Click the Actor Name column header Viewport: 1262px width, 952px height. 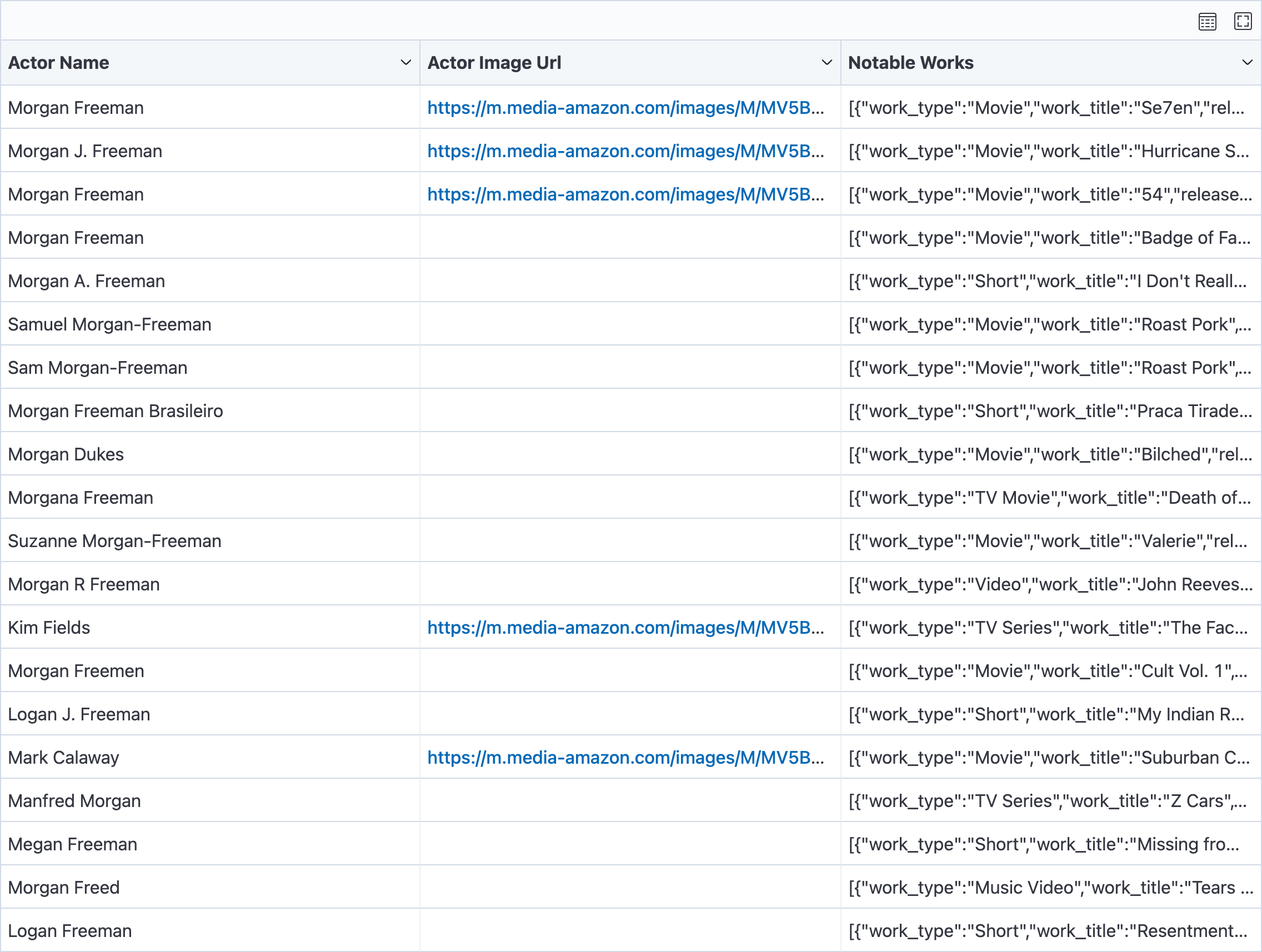click(59, 63)
